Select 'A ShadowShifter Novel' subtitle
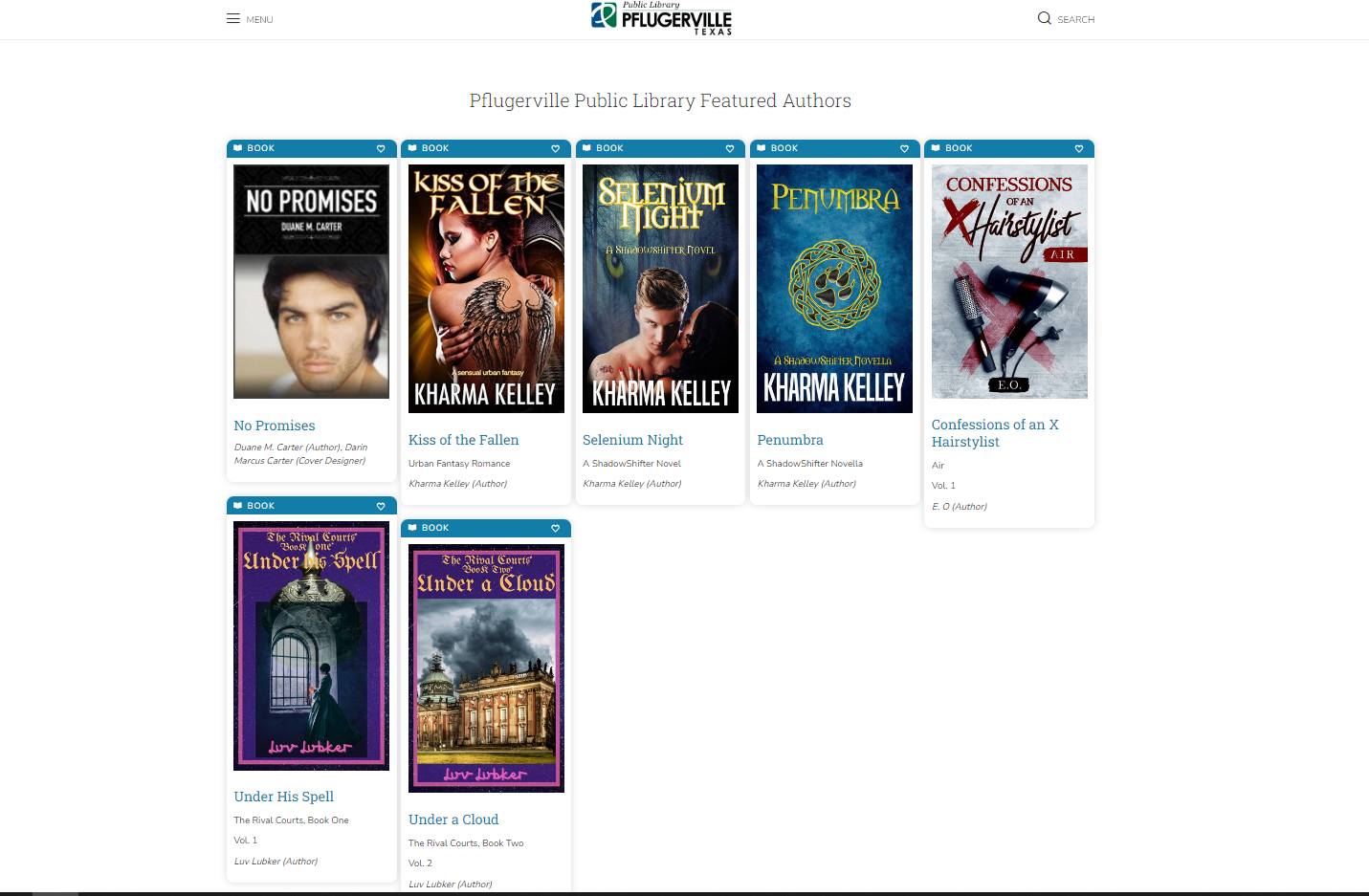Image resolution: width=1369 pixels, height=896 pixels. [631, 464]
